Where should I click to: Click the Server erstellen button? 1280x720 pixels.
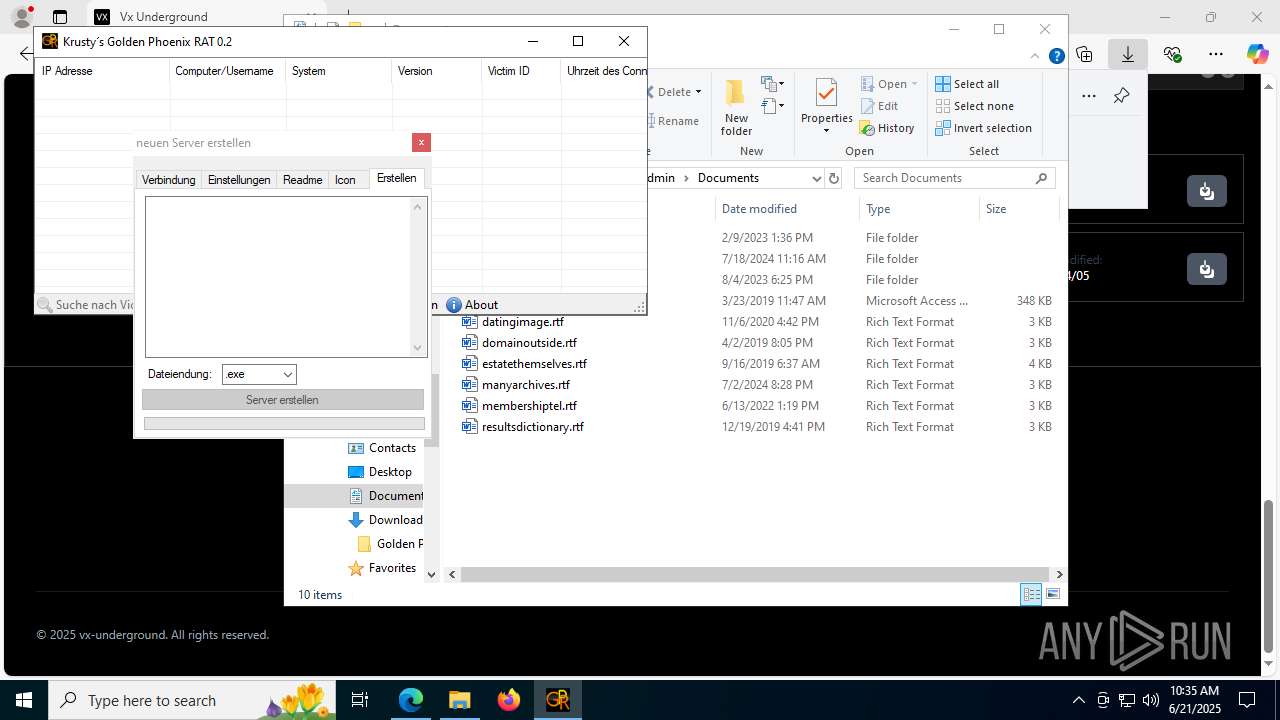[x=283, y=400]
